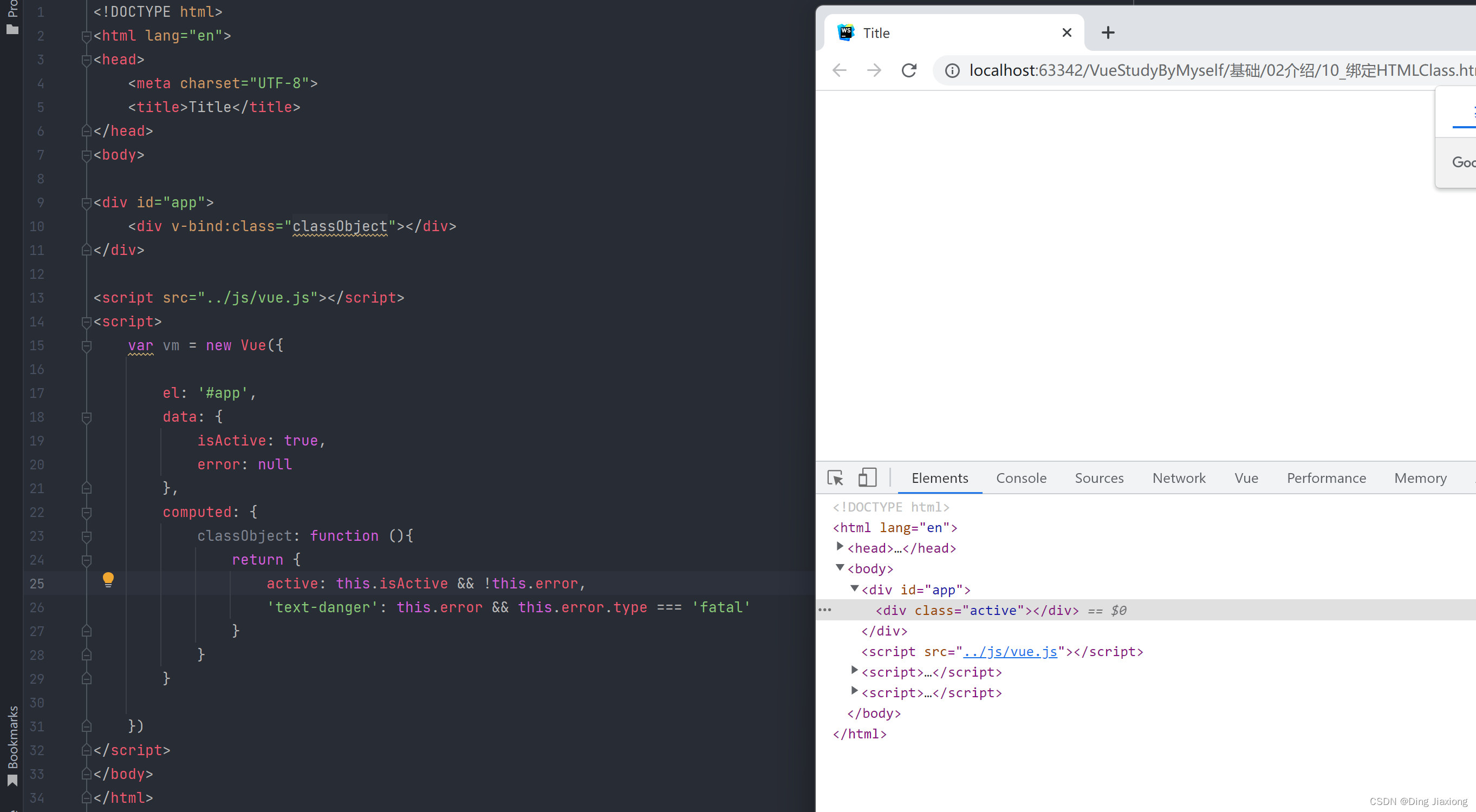Click the meta charset line in editor
1476x812 pixels.
[x=223, y=83]
